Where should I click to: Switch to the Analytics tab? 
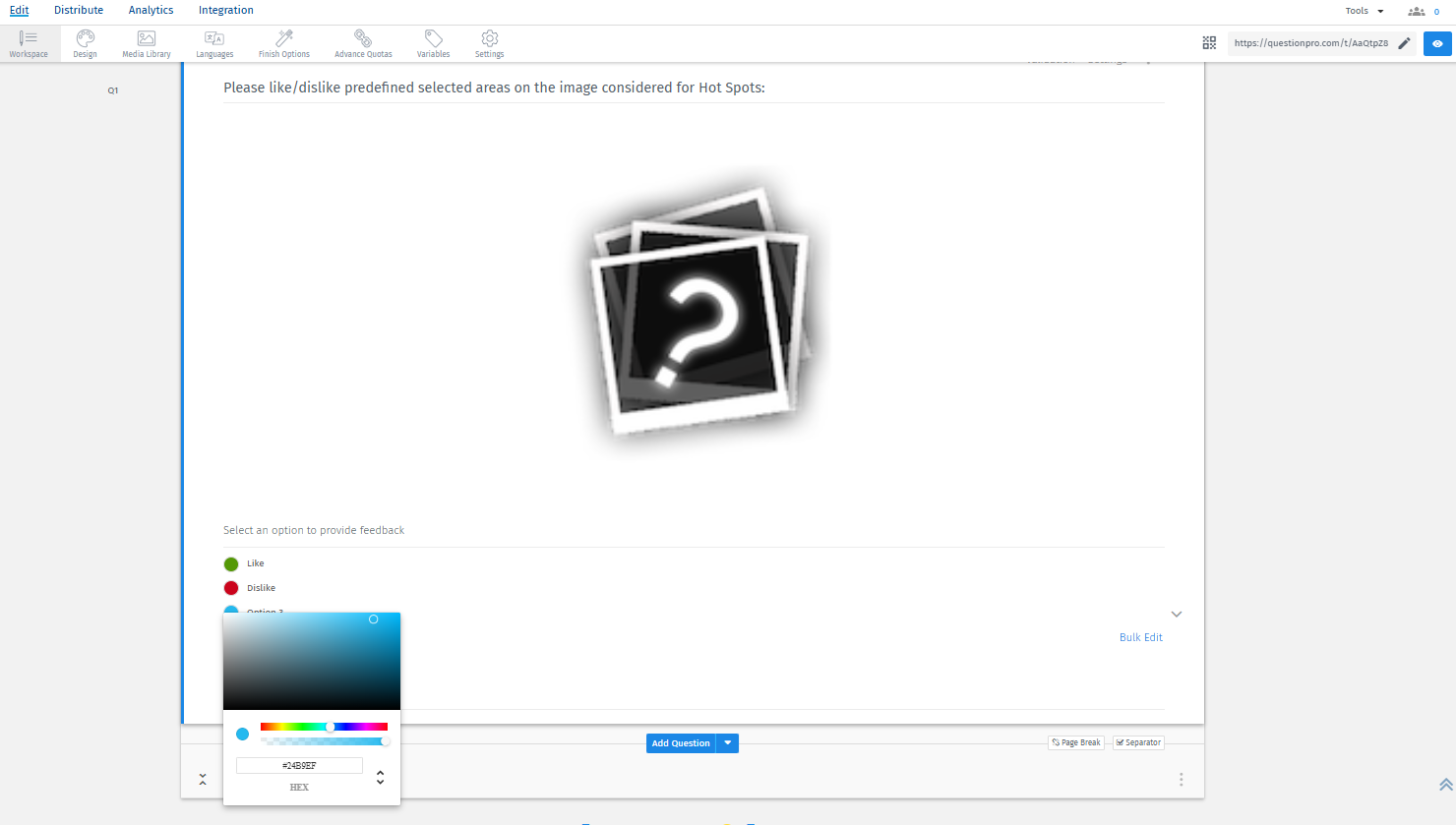(151, 10)
